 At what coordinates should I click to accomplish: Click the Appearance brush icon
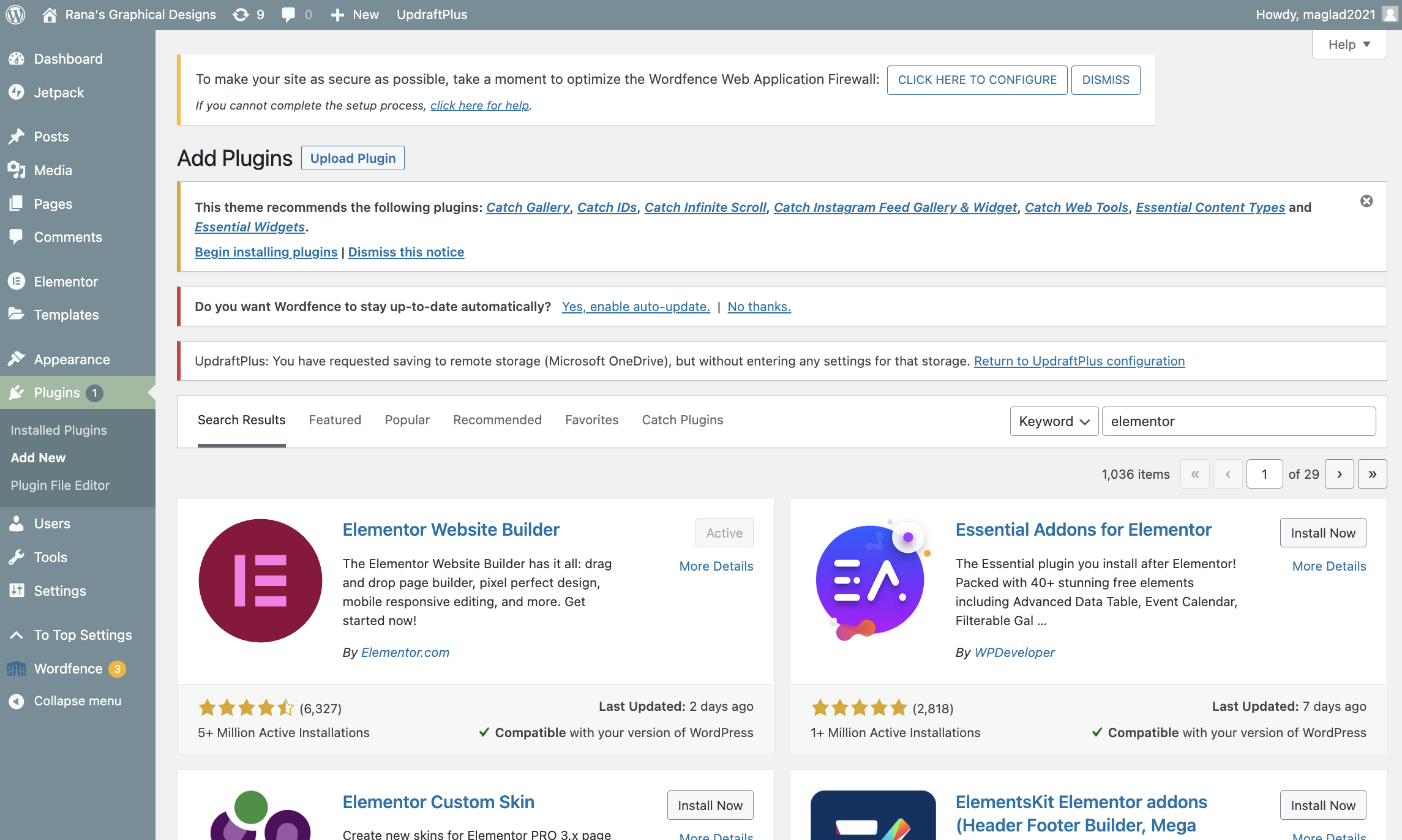[x=17, y=359]
